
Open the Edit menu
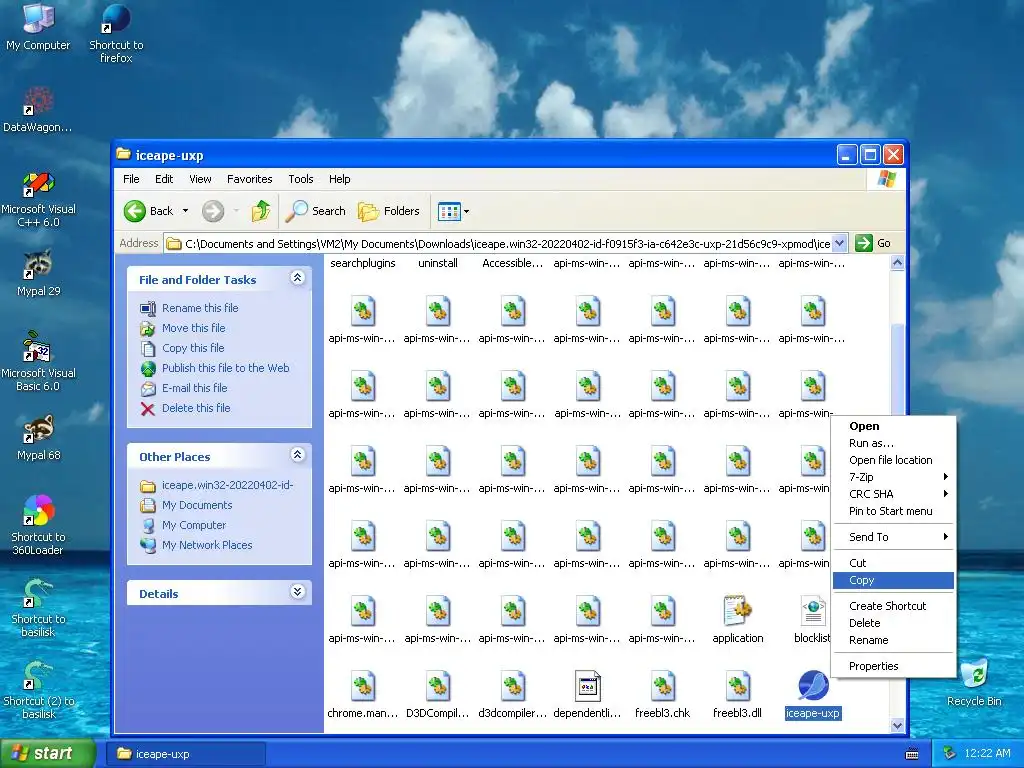tap(164, 179)
